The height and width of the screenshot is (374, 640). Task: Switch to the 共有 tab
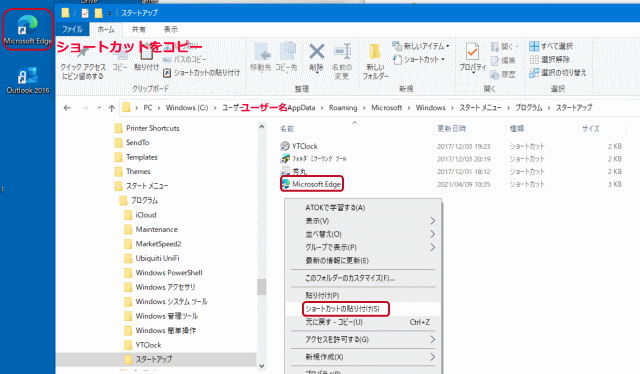(138, 29)
